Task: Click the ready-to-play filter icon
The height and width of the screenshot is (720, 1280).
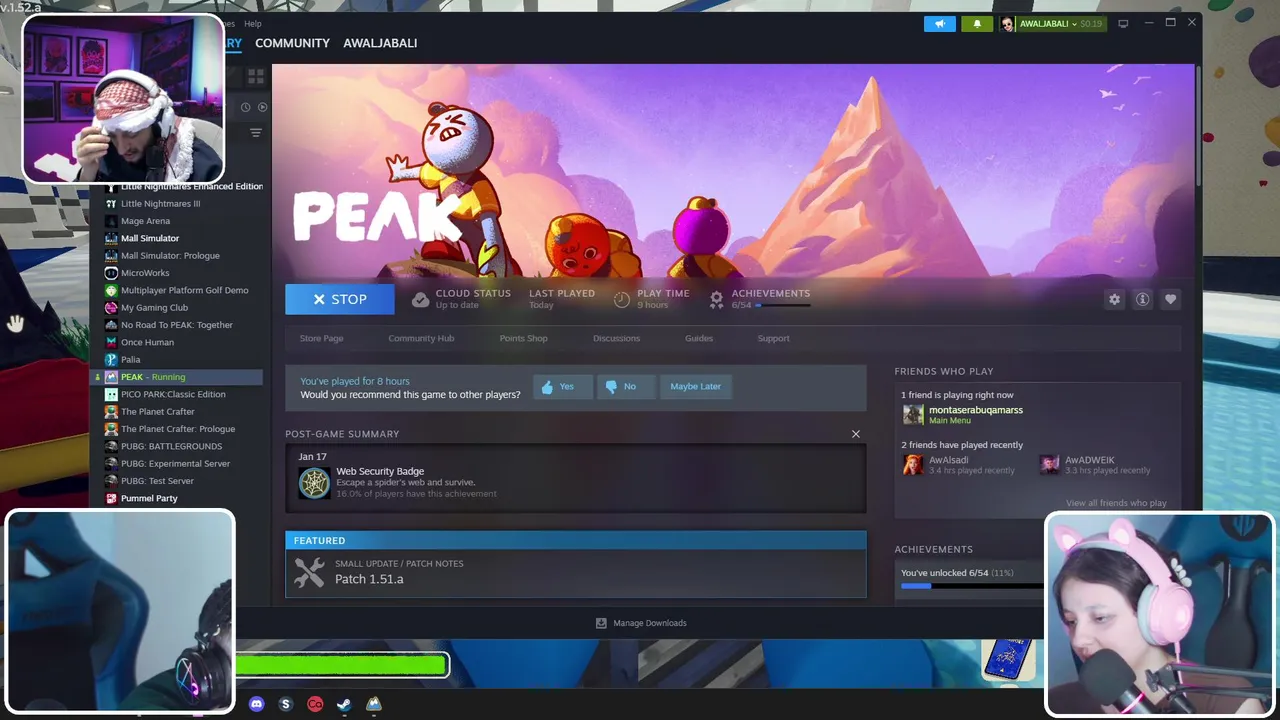Action: (262, 107)
